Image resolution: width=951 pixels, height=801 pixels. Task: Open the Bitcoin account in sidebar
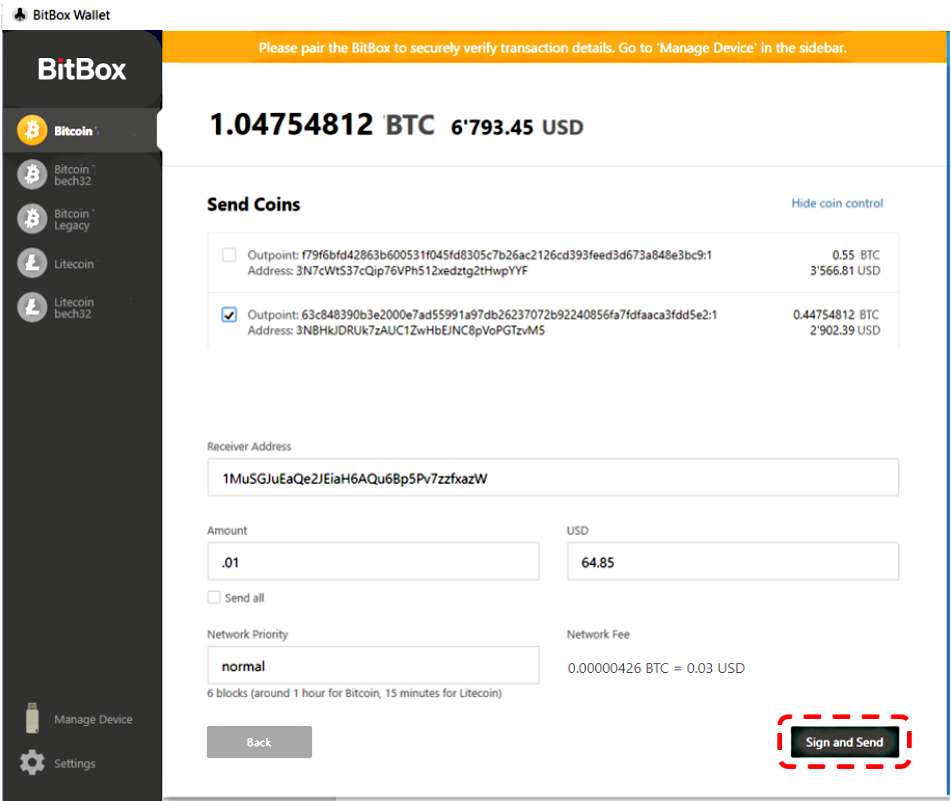click(80, 130)
